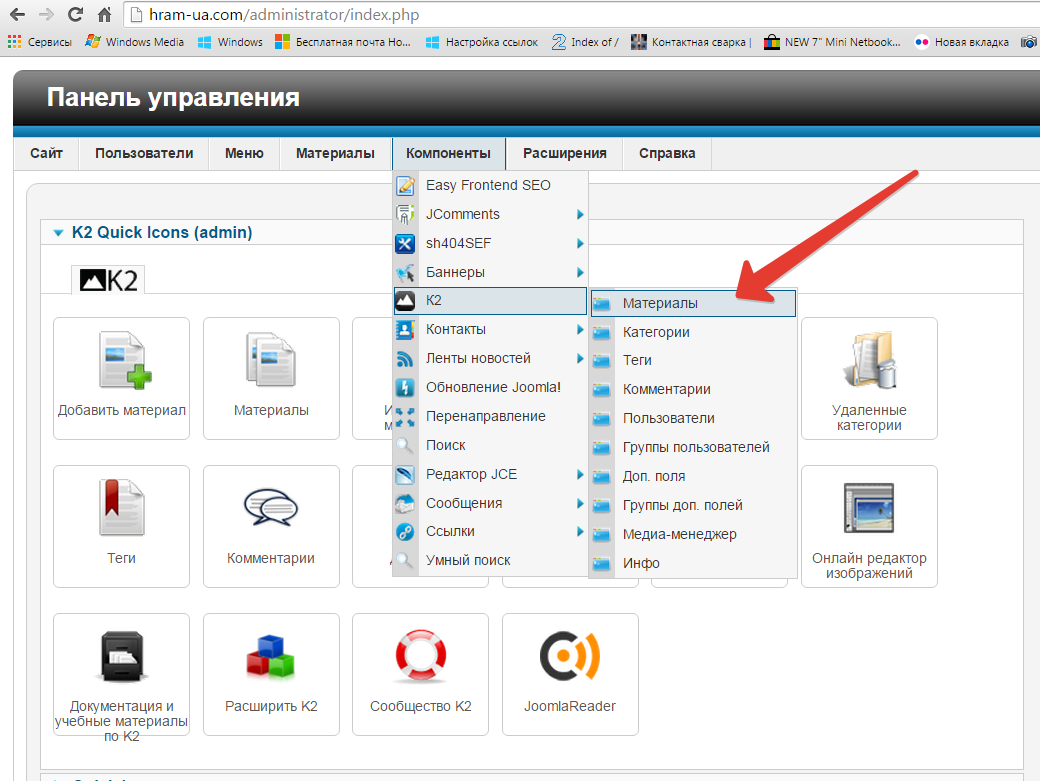Open Документация и учебные материалы icon
The width and height of the screenshot is (1040, 781).
click(x=121, y=674)
